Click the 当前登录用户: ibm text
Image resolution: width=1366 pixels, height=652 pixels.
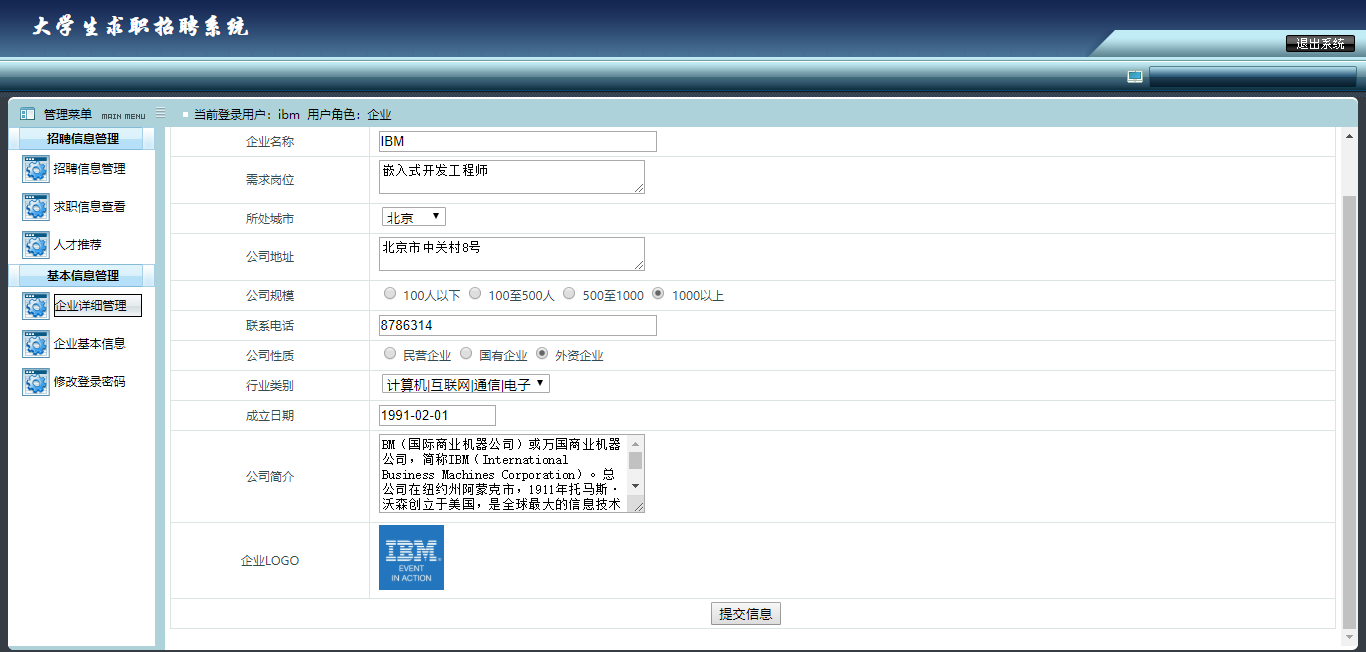coord(247,115)
